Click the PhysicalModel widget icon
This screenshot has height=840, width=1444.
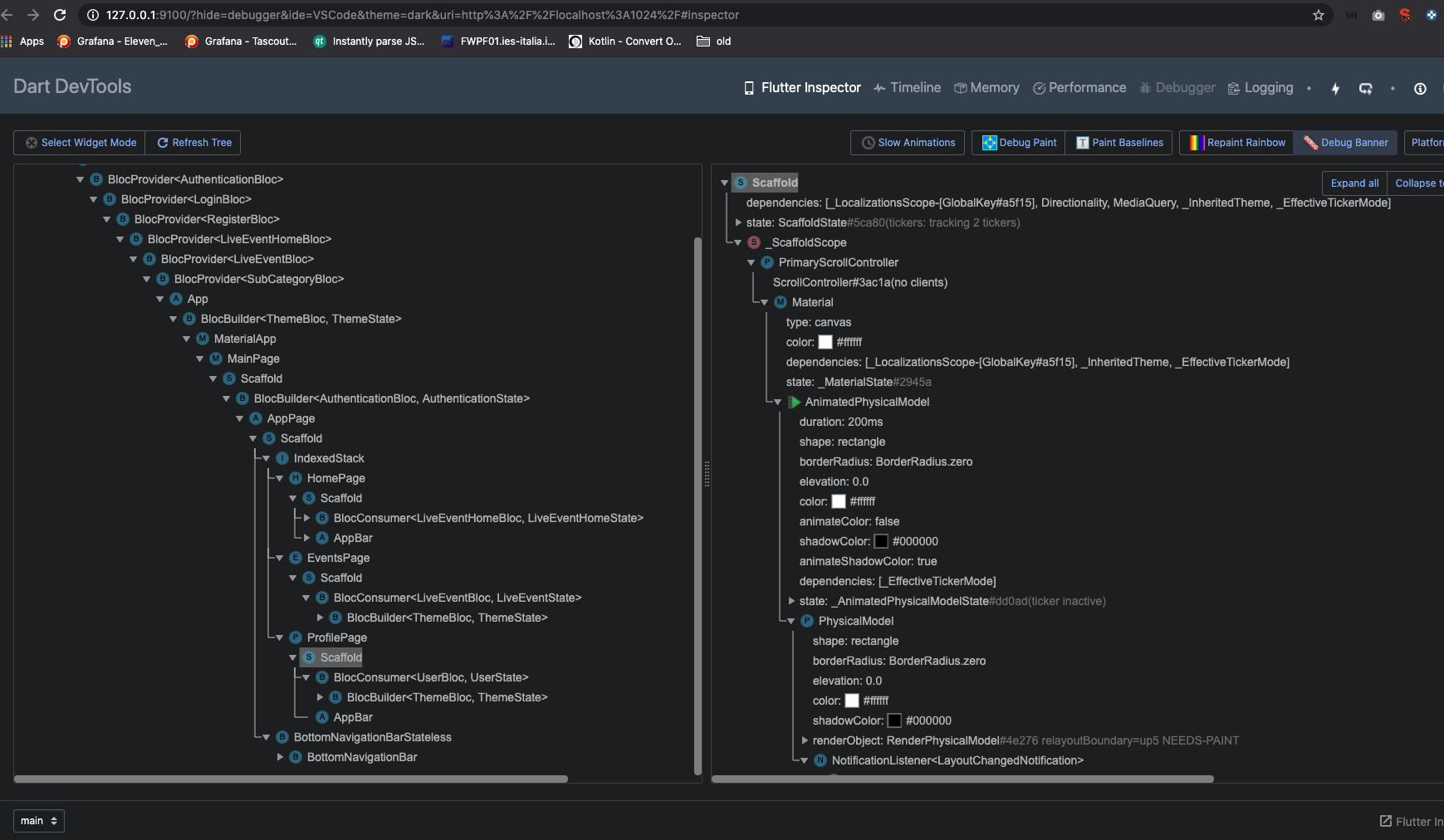pos(807,621)
